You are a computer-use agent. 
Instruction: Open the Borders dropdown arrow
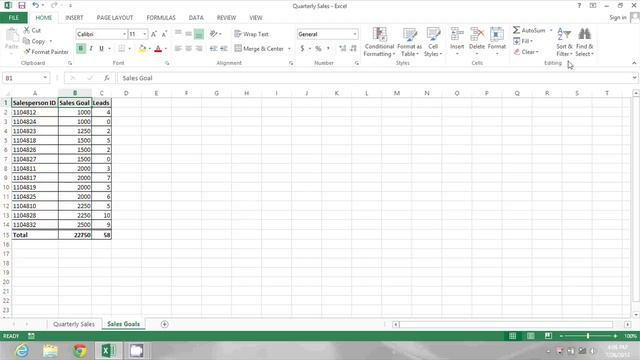click(x=130, y=49)
